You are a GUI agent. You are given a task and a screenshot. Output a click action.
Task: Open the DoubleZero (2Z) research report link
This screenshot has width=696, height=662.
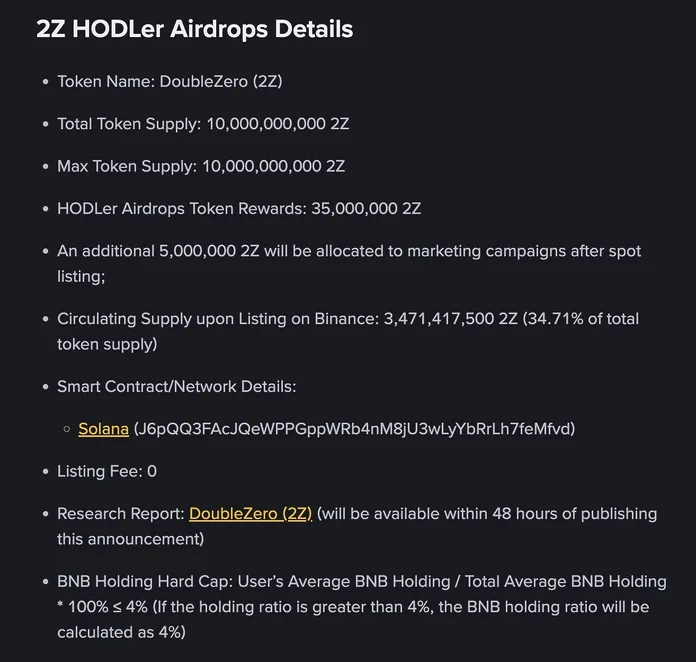pyautogui.click(x=250, y=513)
